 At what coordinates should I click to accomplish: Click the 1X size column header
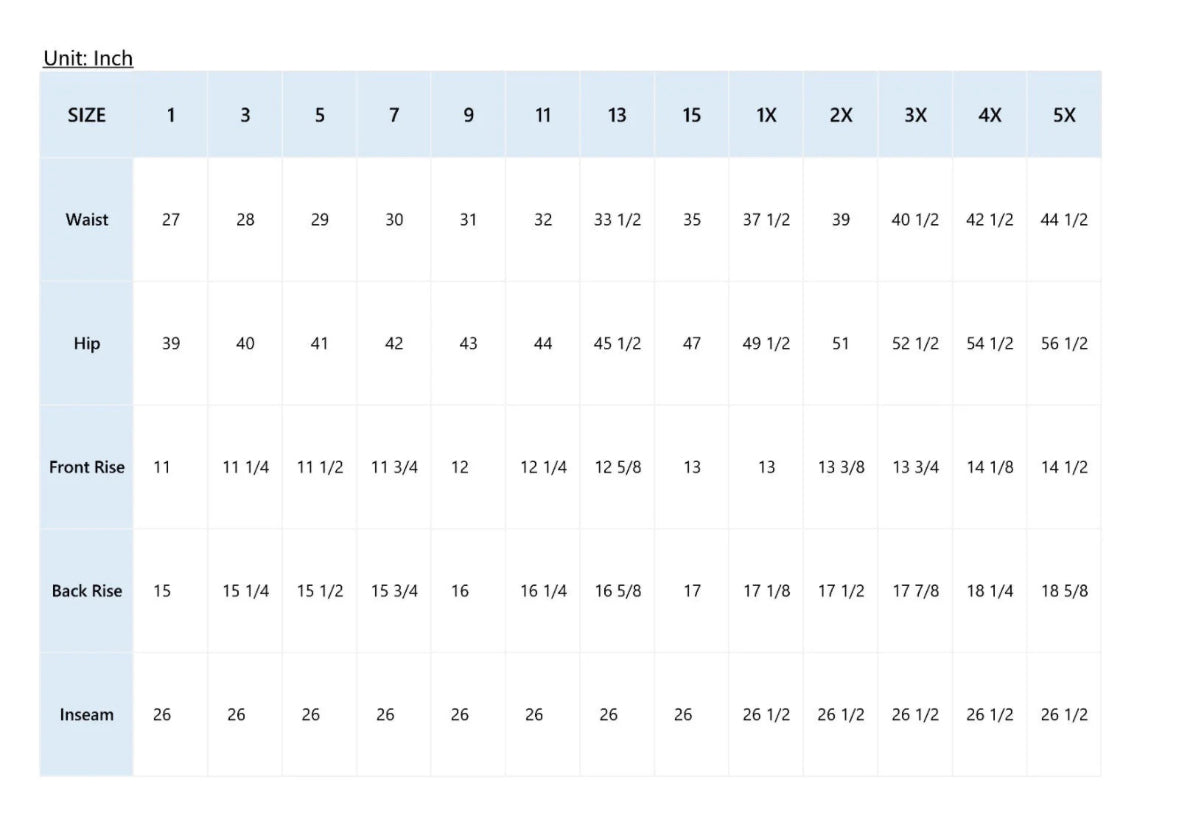(766, 115)
